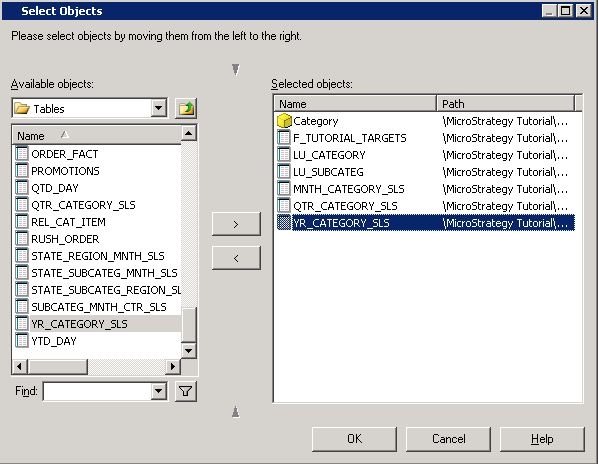598x464 pixels.
Task: Sort available objects by Name column header
Action: [97, 135]
